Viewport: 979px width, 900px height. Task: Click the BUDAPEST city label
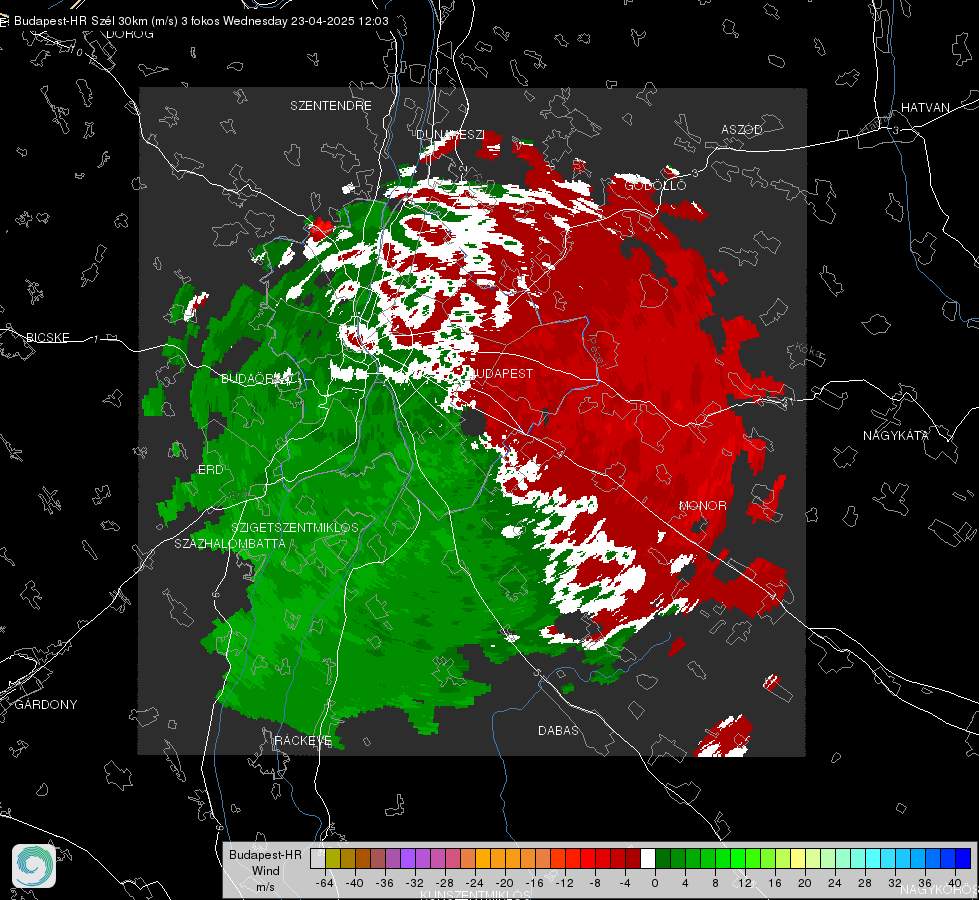(x=500, y=373)
